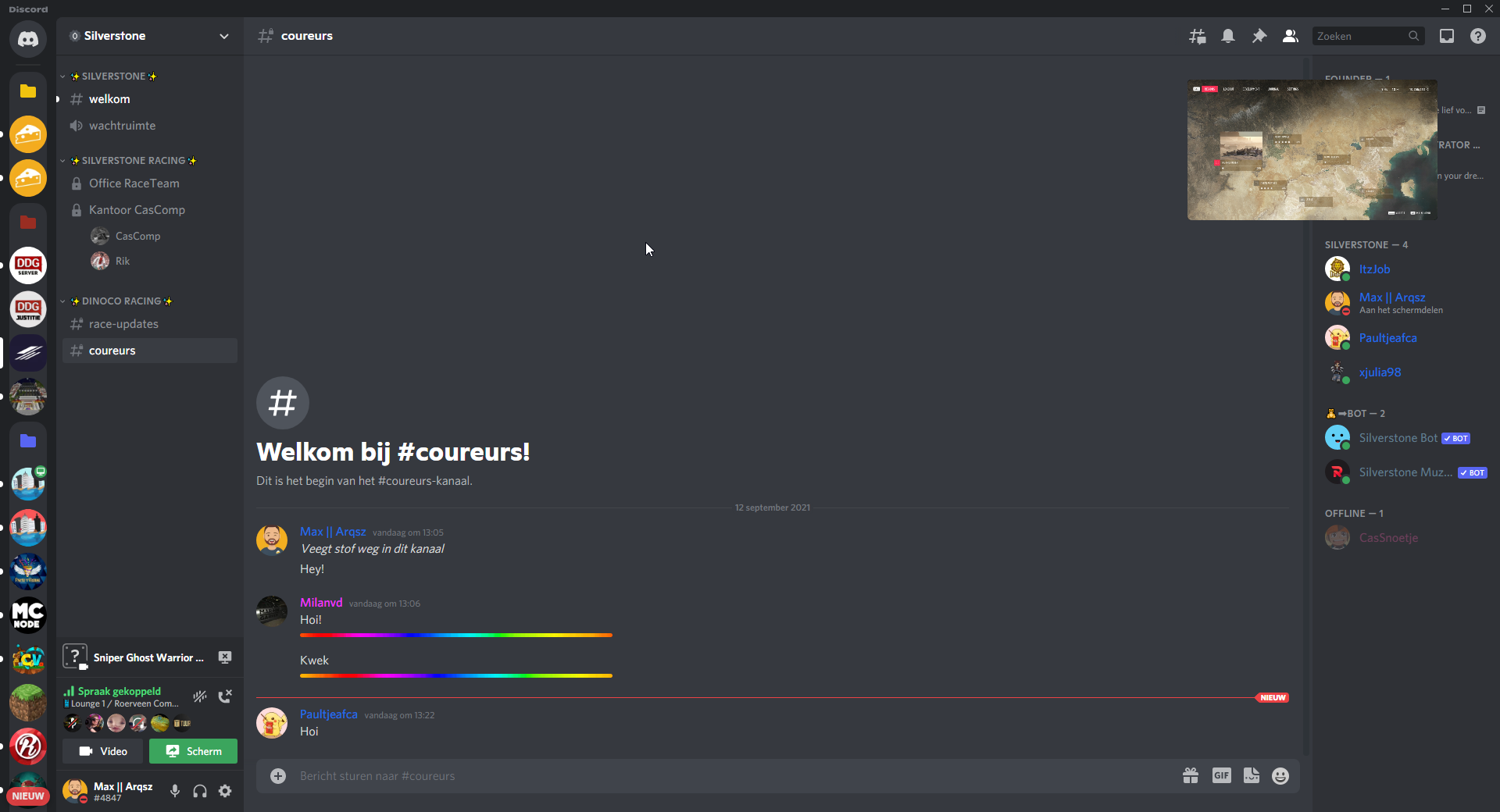Click the message input for #coureurs
This screenshot has width=1500, height=812.
click(x=703, y=775)
